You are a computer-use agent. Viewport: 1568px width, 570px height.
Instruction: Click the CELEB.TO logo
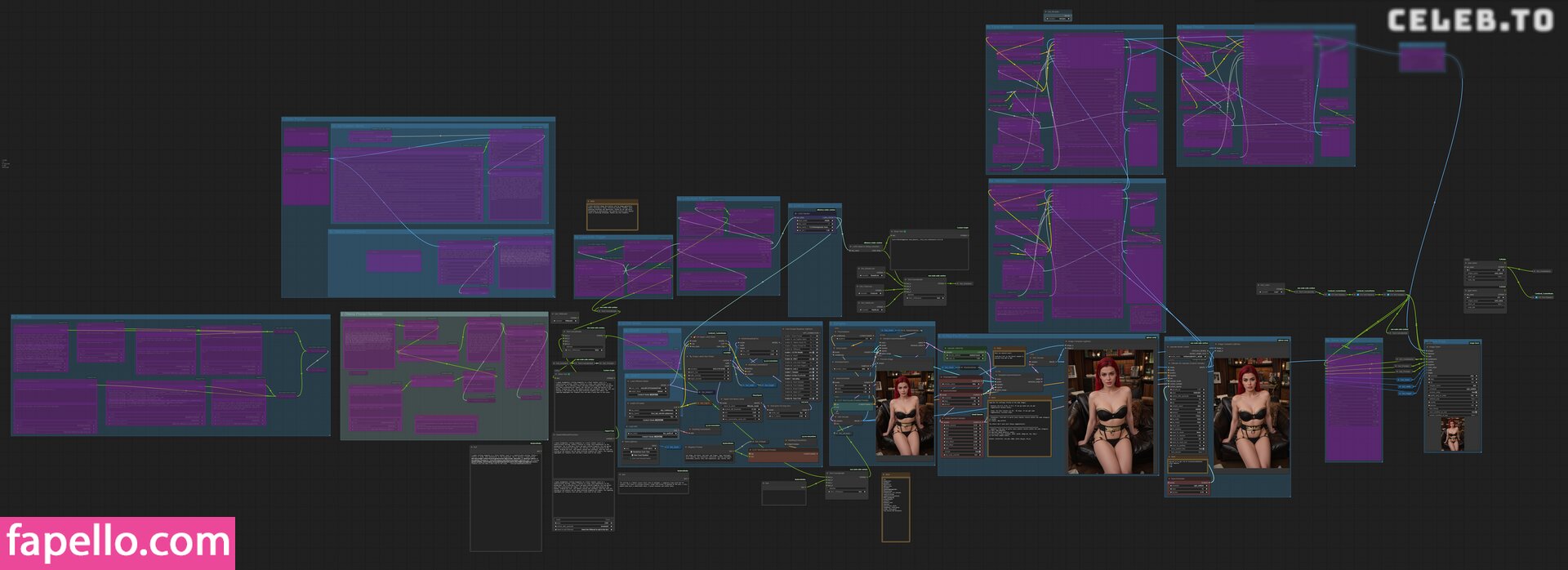(x=1470, y=20)
